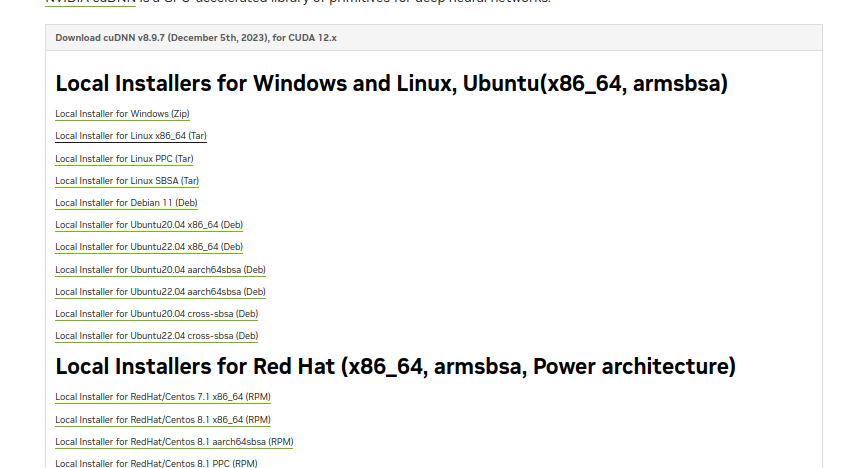The image size is (868, 468).
Task: Open Local Installer for Windows (Zip) link
Action: point(122,114)
